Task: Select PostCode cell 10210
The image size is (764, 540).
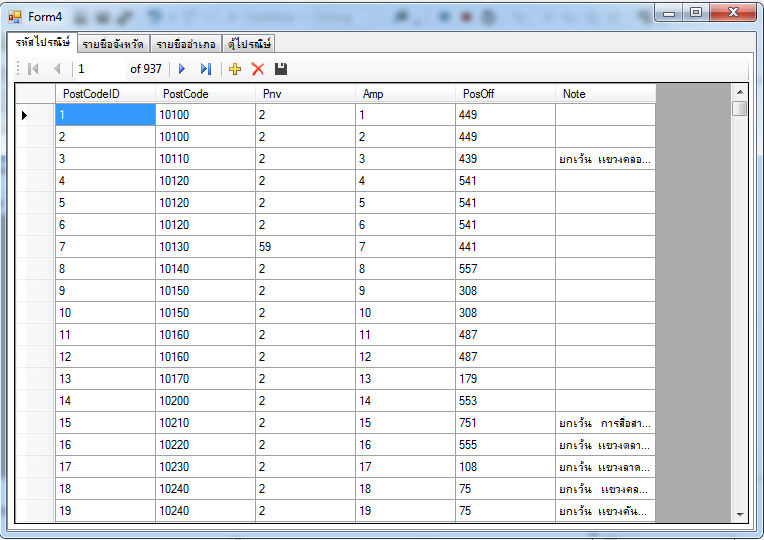Action: tap(205, 423)
